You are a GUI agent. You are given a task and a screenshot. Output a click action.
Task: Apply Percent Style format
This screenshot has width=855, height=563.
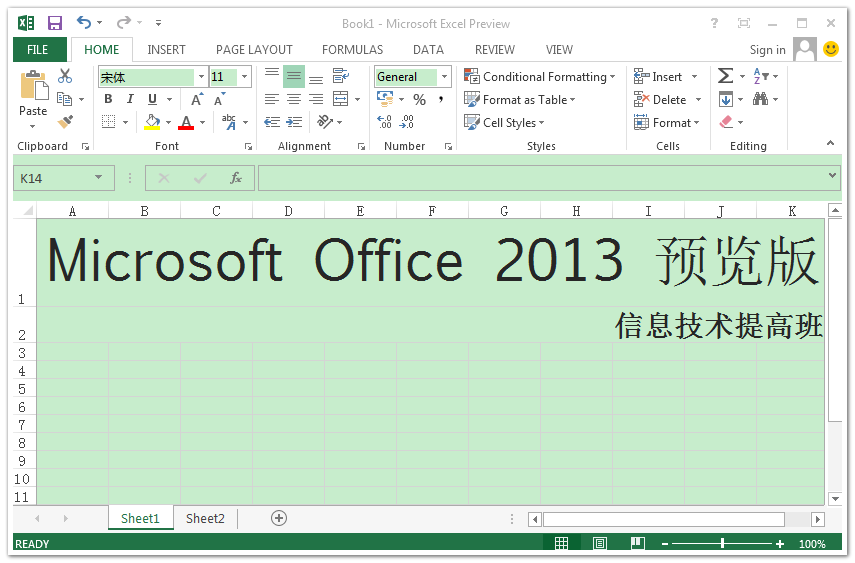tap(419, 99)
